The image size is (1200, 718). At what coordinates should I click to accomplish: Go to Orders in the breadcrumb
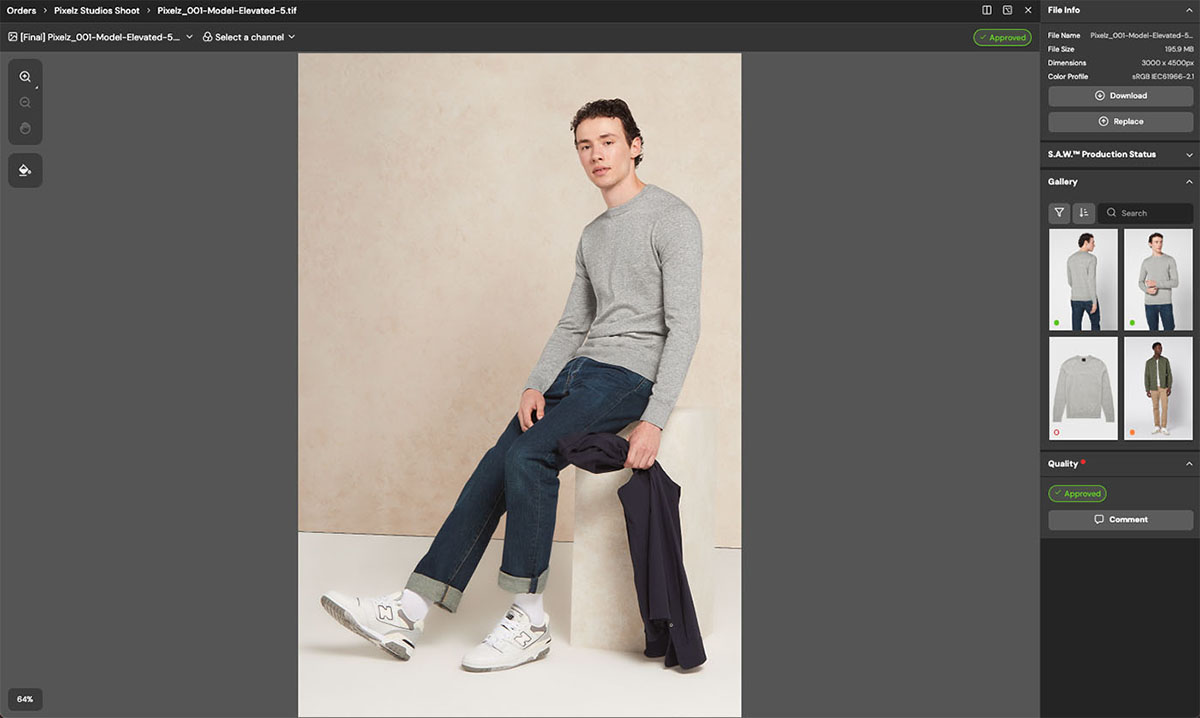(21, 10)
